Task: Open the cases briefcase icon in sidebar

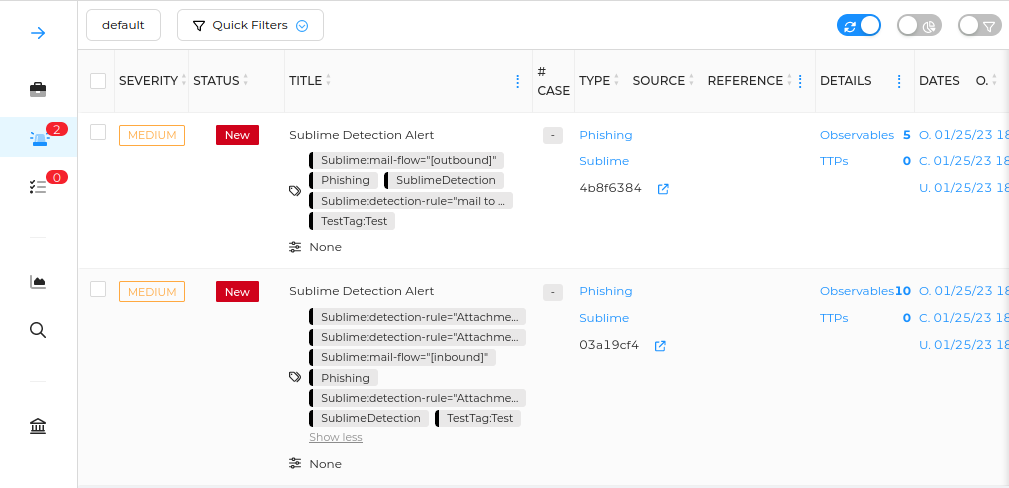Action: click(x=38, y=90)
